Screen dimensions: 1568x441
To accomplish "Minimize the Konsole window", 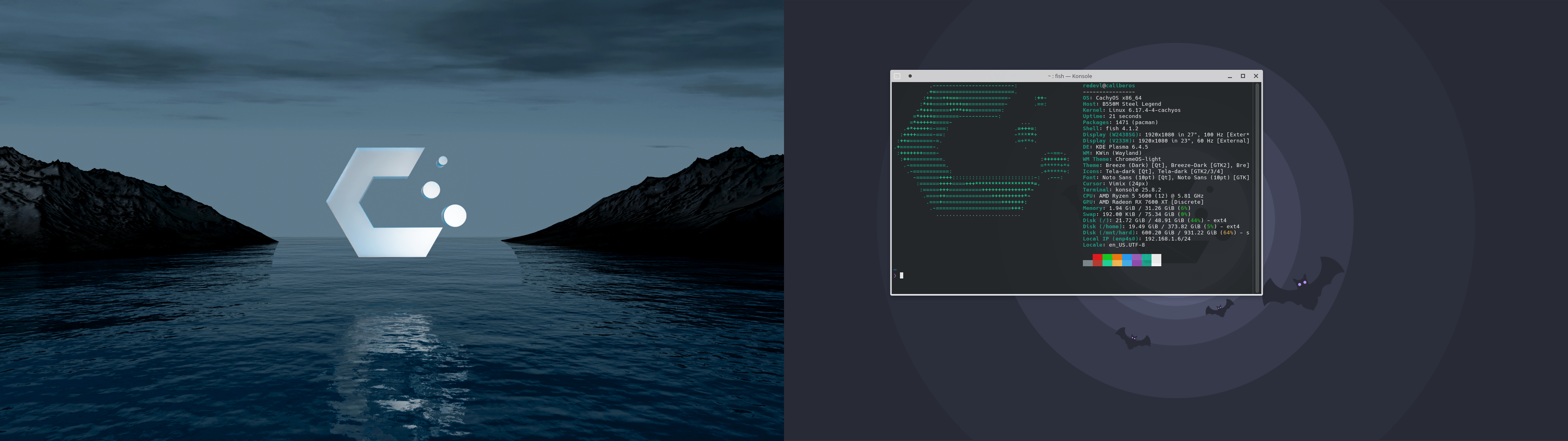I will tap(1229, 76).
